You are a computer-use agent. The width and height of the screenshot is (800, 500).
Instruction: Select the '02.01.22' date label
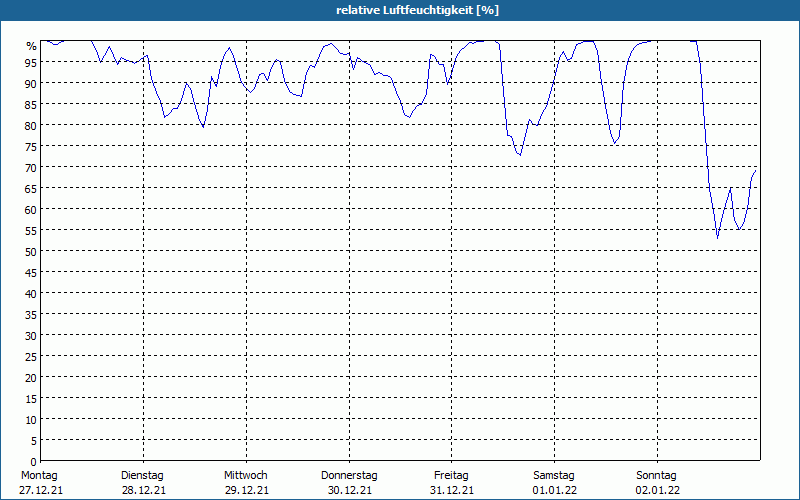tap(658, 490)
